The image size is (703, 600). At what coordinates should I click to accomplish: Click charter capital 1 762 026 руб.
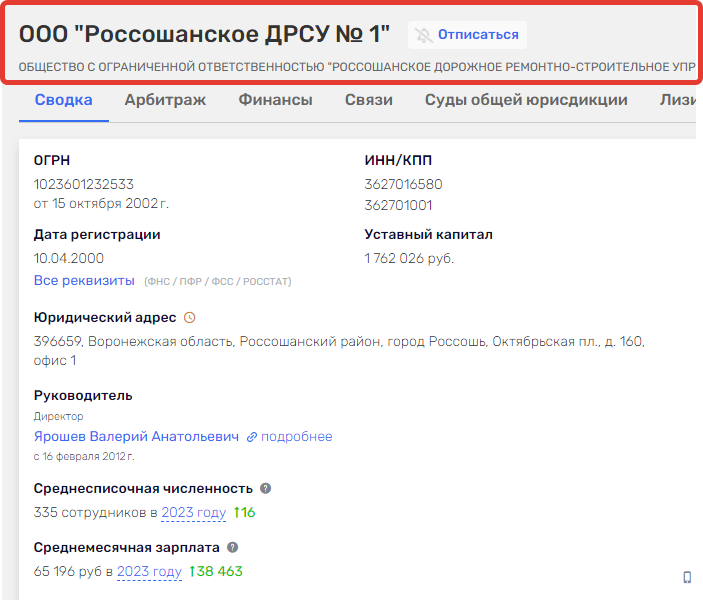click(409, 259)
